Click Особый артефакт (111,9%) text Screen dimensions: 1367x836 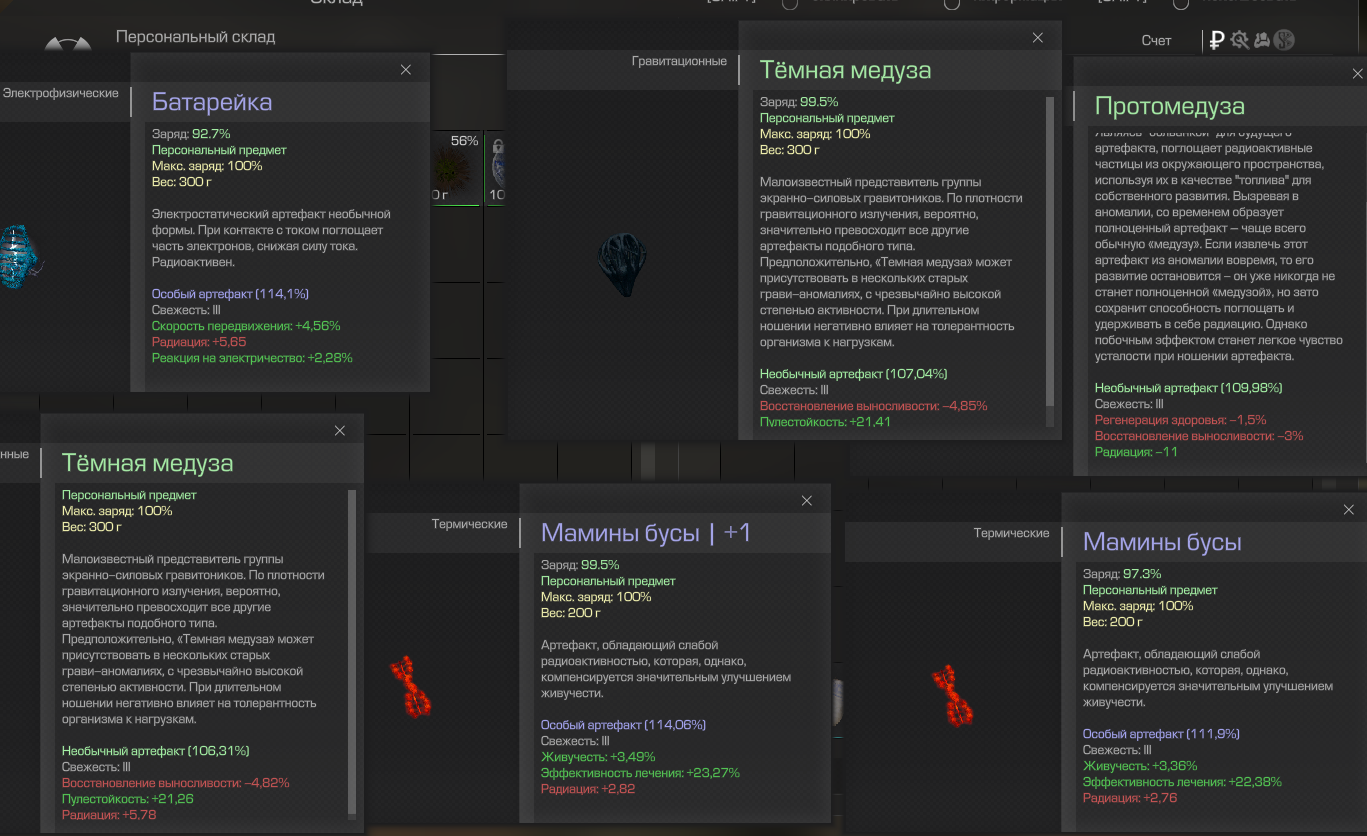[x=1161, y=734]
